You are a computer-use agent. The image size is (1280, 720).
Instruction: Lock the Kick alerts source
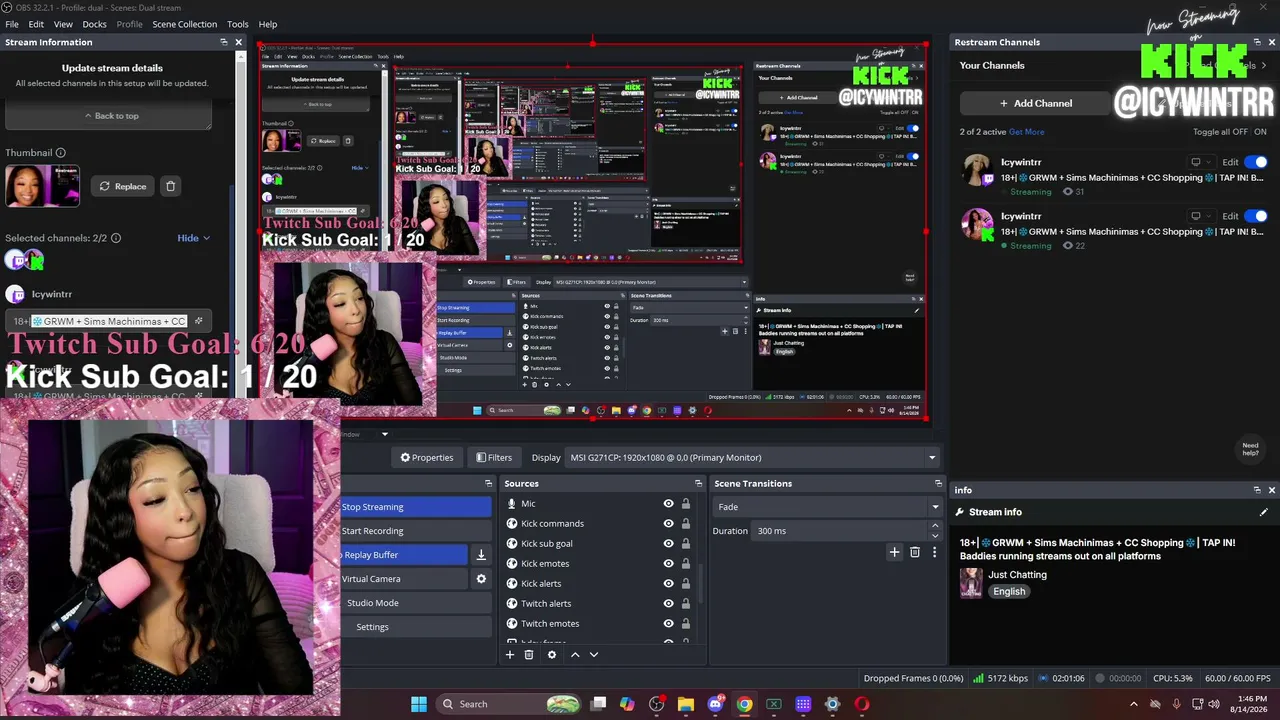tap(685, 584)
